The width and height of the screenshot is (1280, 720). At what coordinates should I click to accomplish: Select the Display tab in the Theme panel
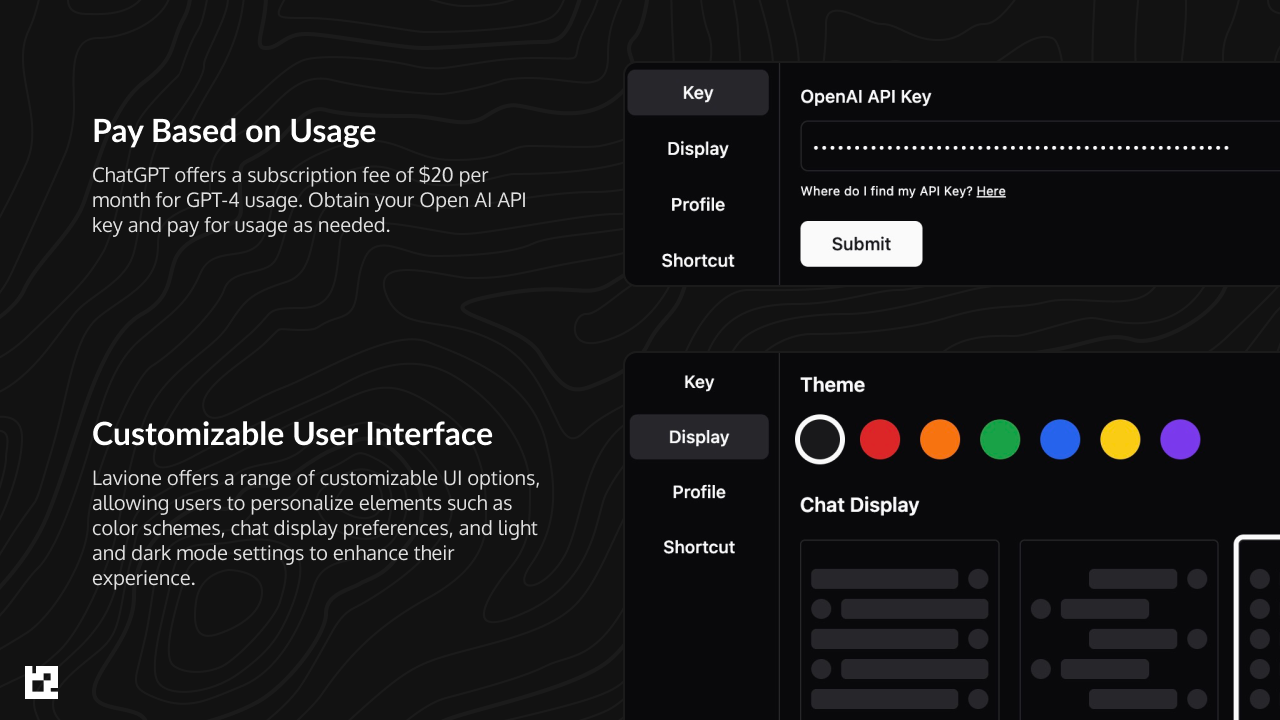point(699,437)
